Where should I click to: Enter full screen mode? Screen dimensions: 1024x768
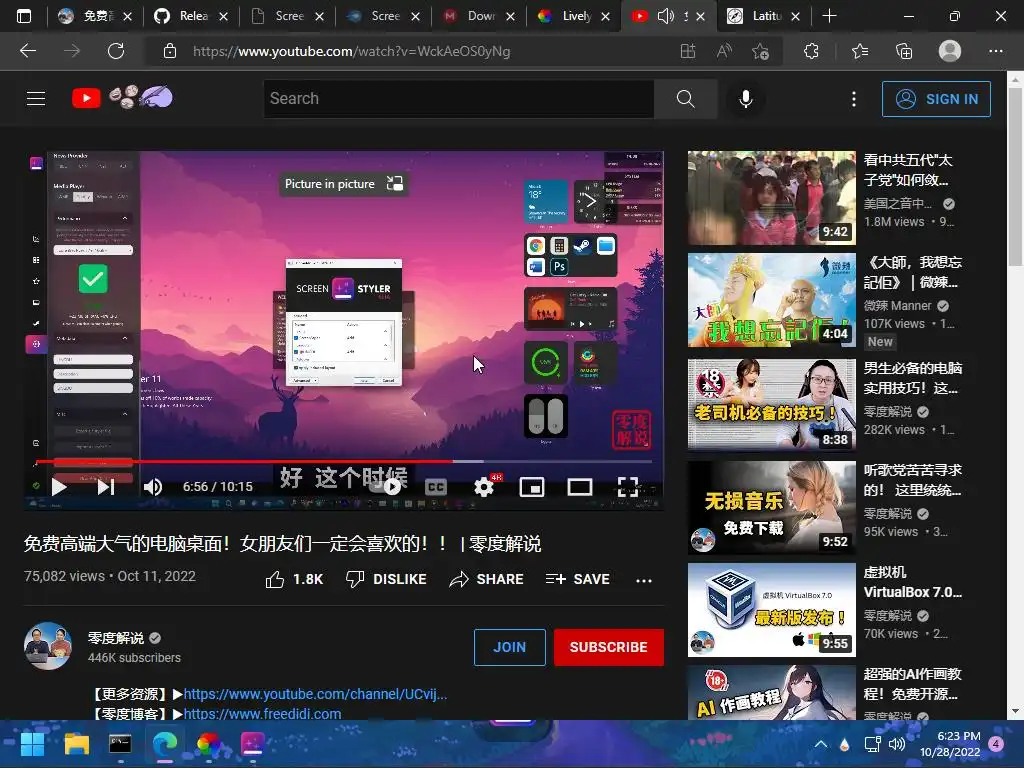pos(628,487)
